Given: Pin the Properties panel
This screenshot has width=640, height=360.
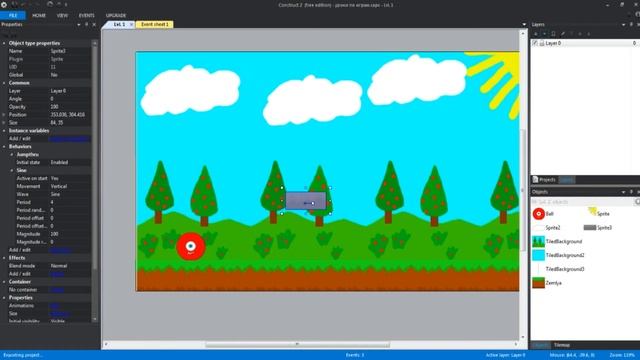Looking at the screenshot, I should tap(87, 25).
